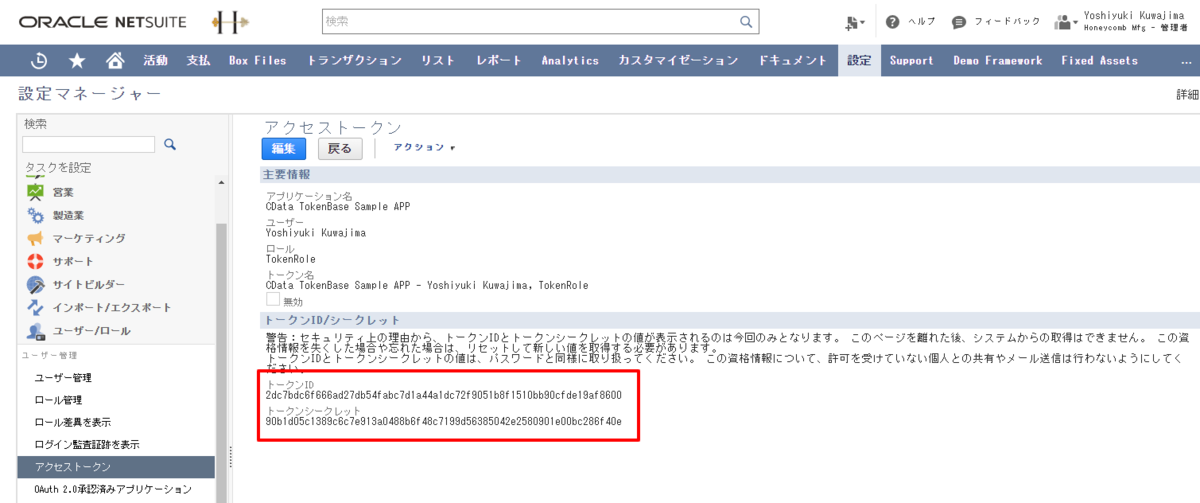Click the 製造業 task label

point(68,215)
